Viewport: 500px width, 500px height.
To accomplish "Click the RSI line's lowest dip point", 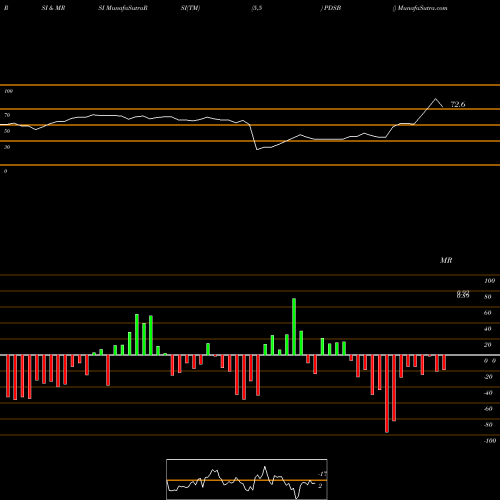I will (257, 149).
